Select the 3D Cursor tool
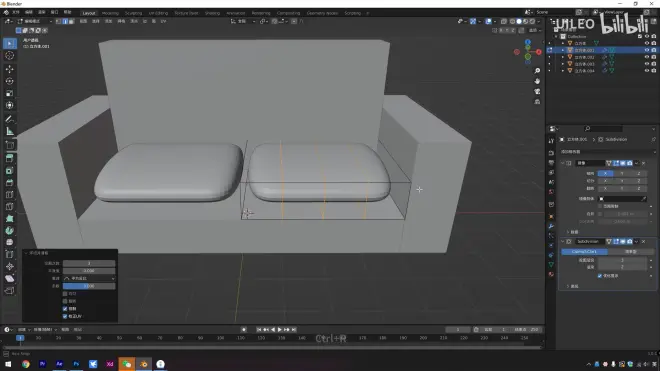Viewport: 660px width, 371px height. (10, 56)
